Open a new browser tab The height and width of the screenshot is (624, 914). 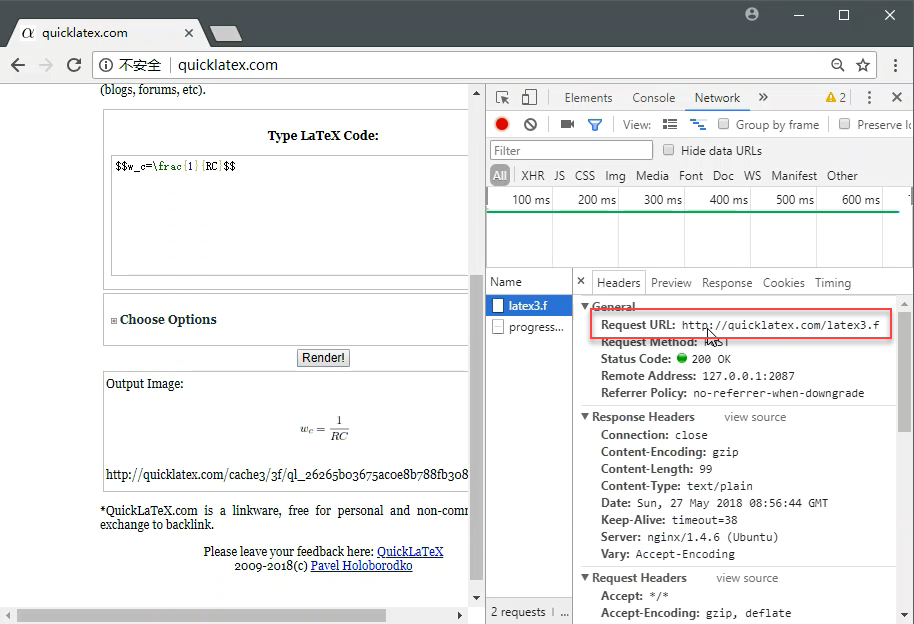[x=226, y=33]
